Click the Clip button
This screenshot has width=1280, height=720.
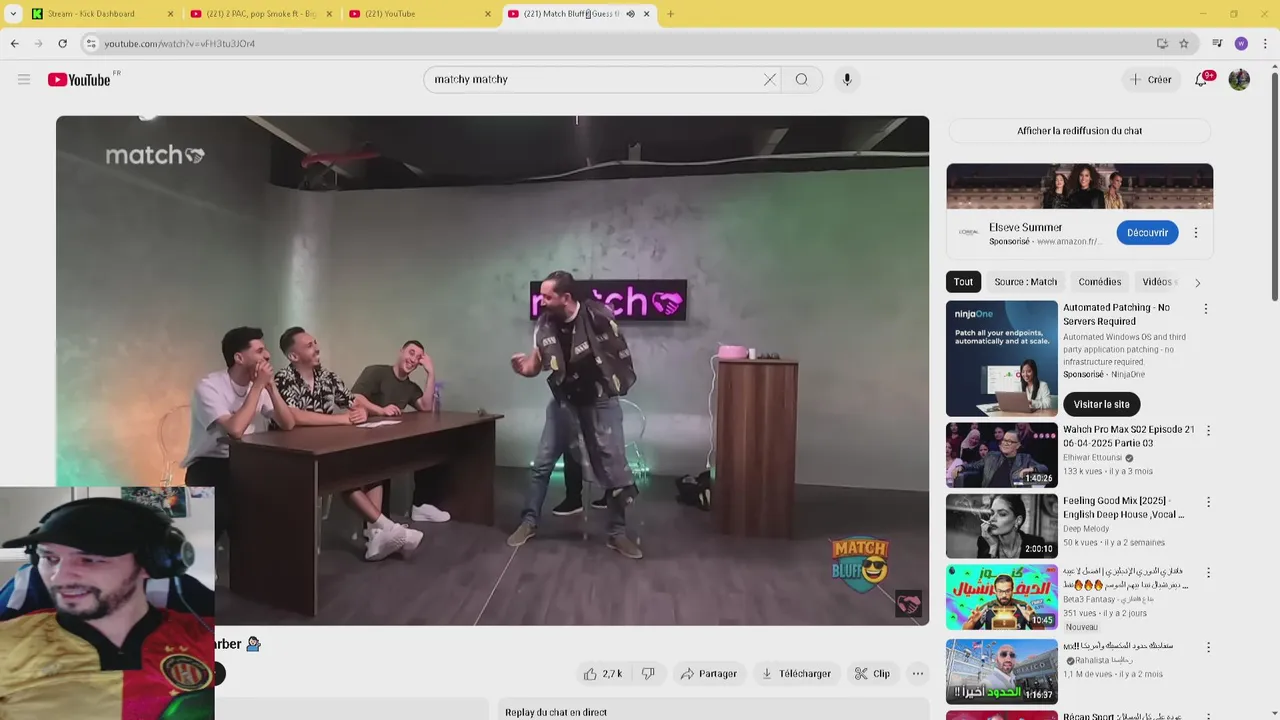pos(872,674)
